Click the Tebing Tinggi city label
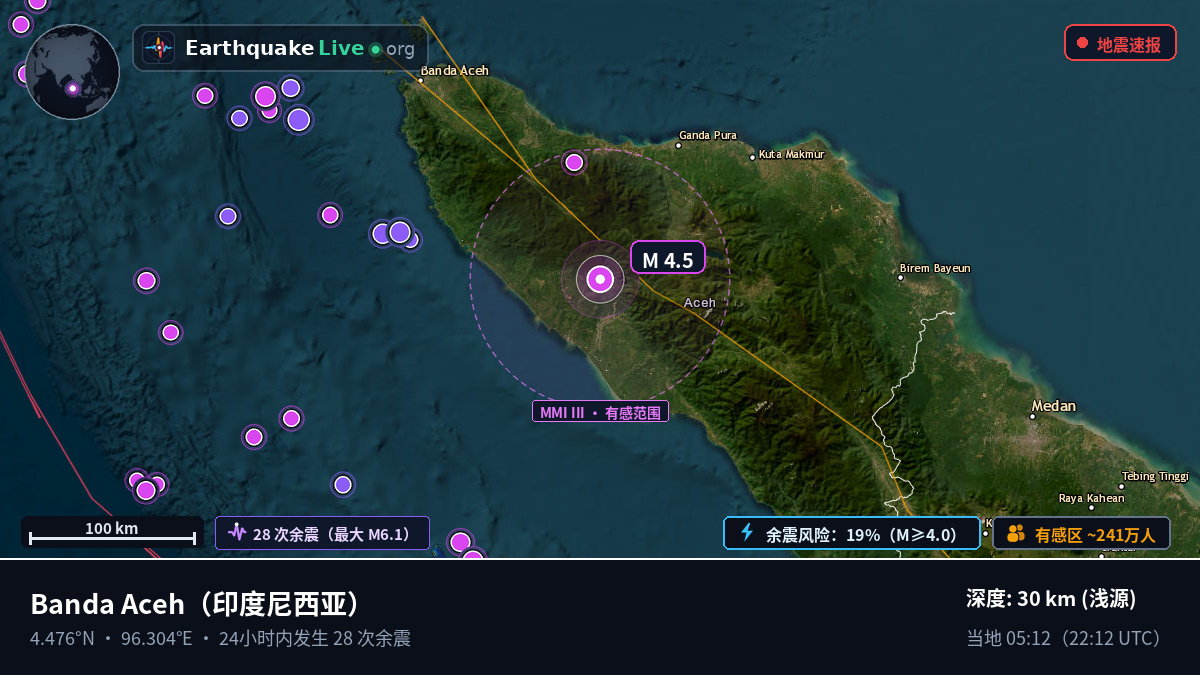Viewport: 1200px width, 675px height. [1155, 476]
